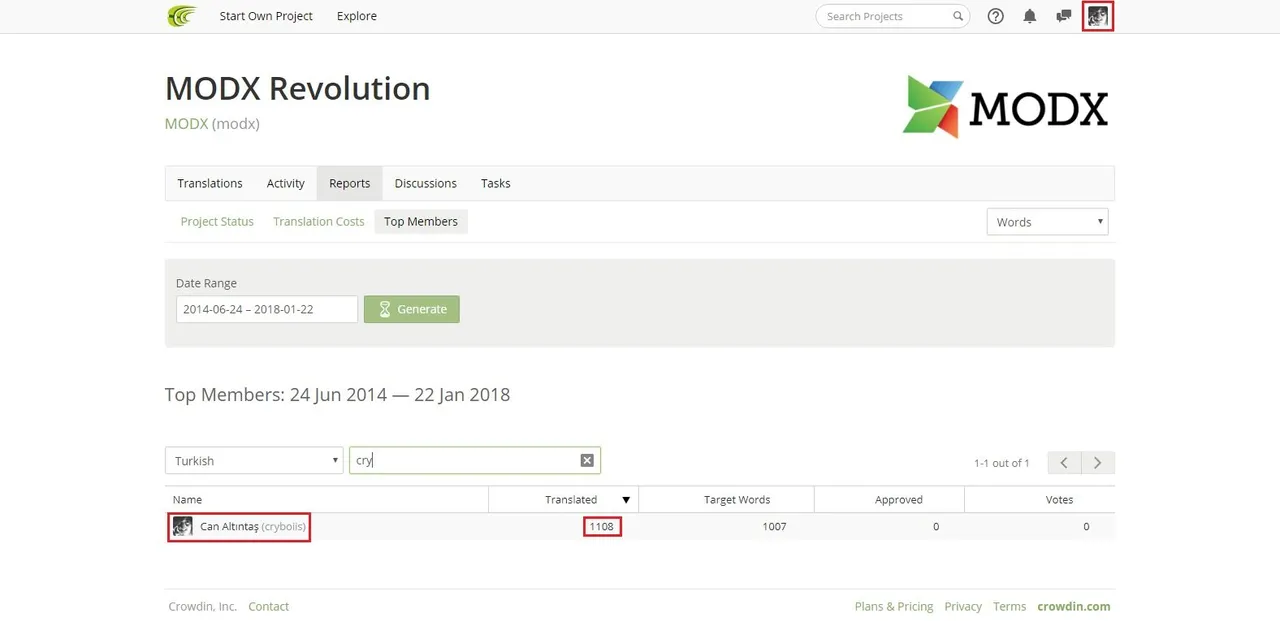Click search magnifier icon
Screen dimensions: 1280x621
point(957,16)
